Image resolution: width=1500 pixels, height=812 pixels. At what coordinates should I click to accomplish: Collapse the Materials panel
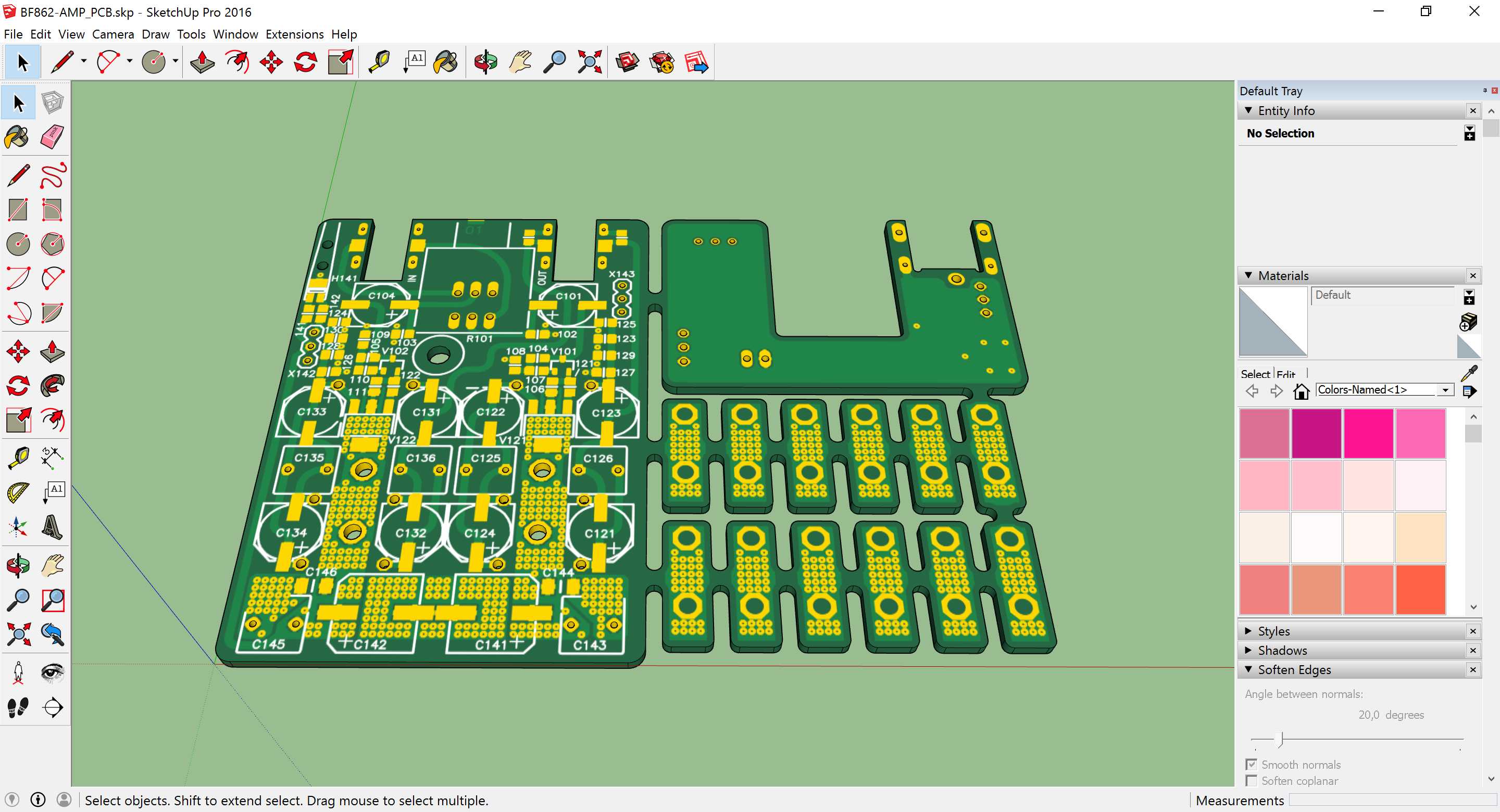tap(1249, 275)
